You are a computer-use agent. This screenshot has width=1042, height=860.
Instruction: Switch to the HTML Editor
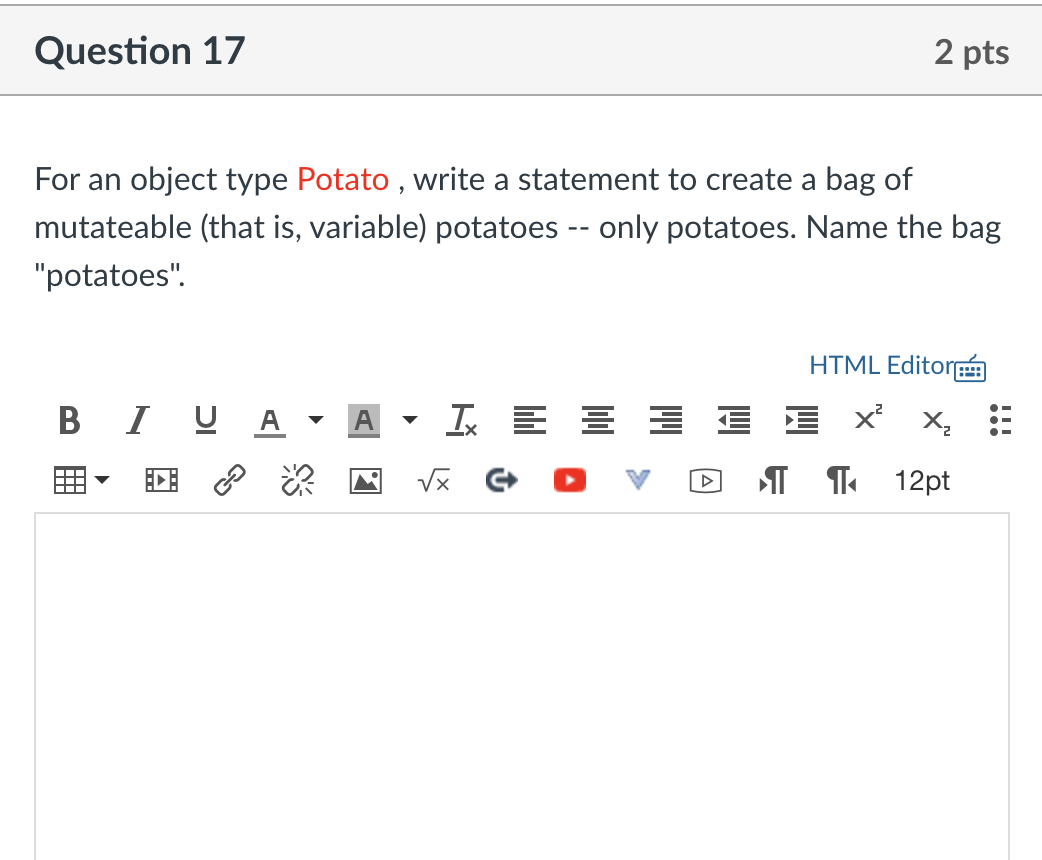pos(882,366)
